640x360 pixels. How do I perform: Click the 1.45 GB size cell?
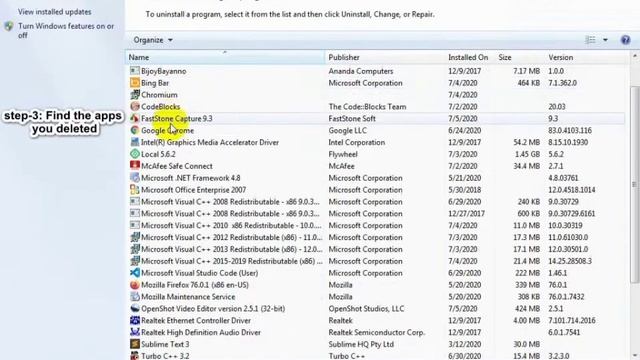(x=527, y=154)
